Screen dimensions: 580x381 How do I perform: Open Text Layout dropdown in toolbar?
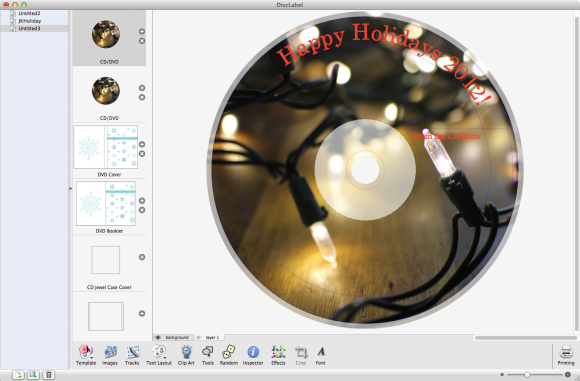coord(159,355)
